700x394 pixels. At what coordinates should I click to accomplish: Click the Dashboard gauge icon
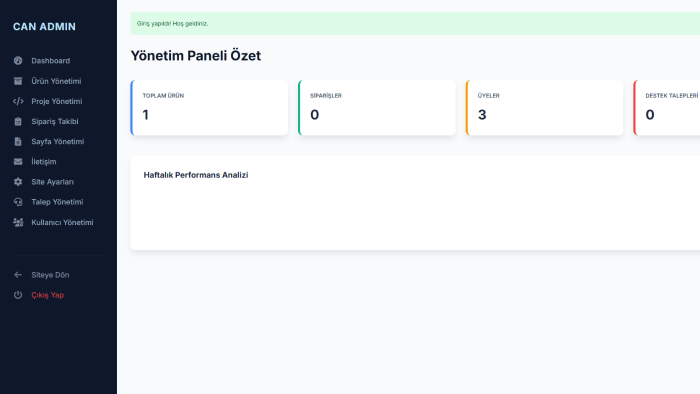18,61
